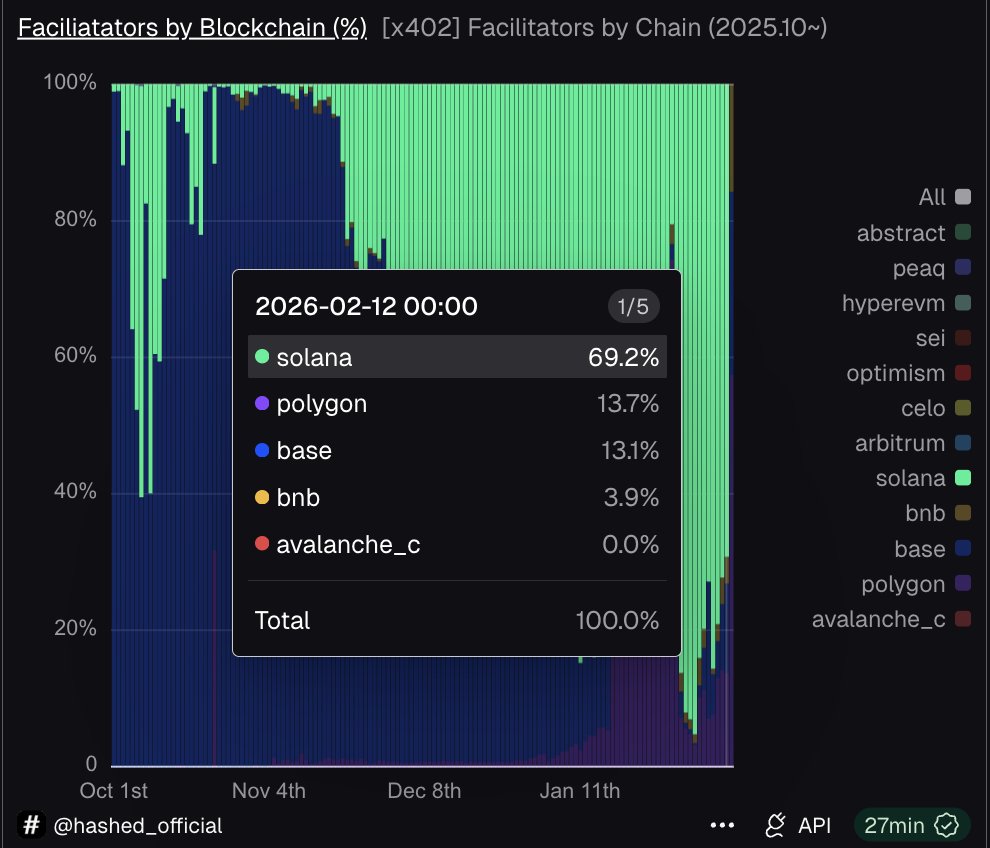Click the API plug icon
Screen dimensions: 990x848
775,825
